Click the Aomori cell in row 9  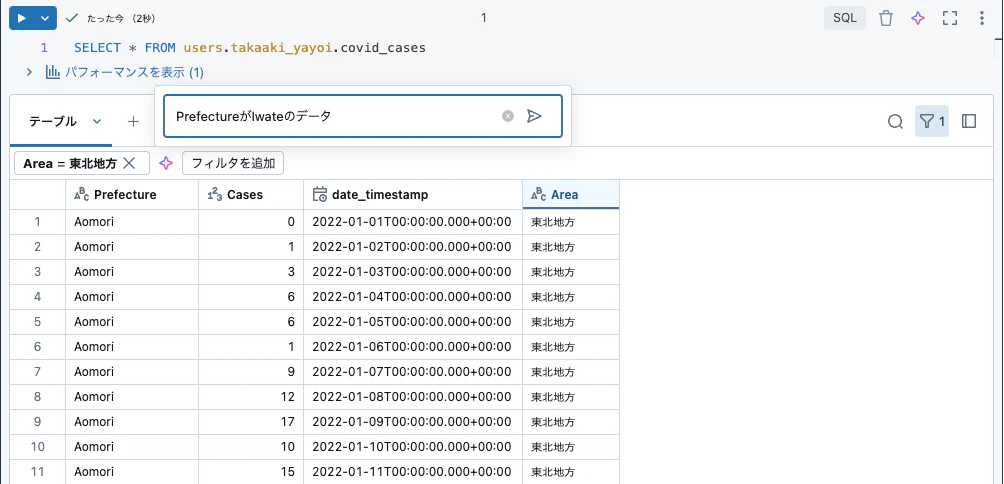(x=132, y=421)
